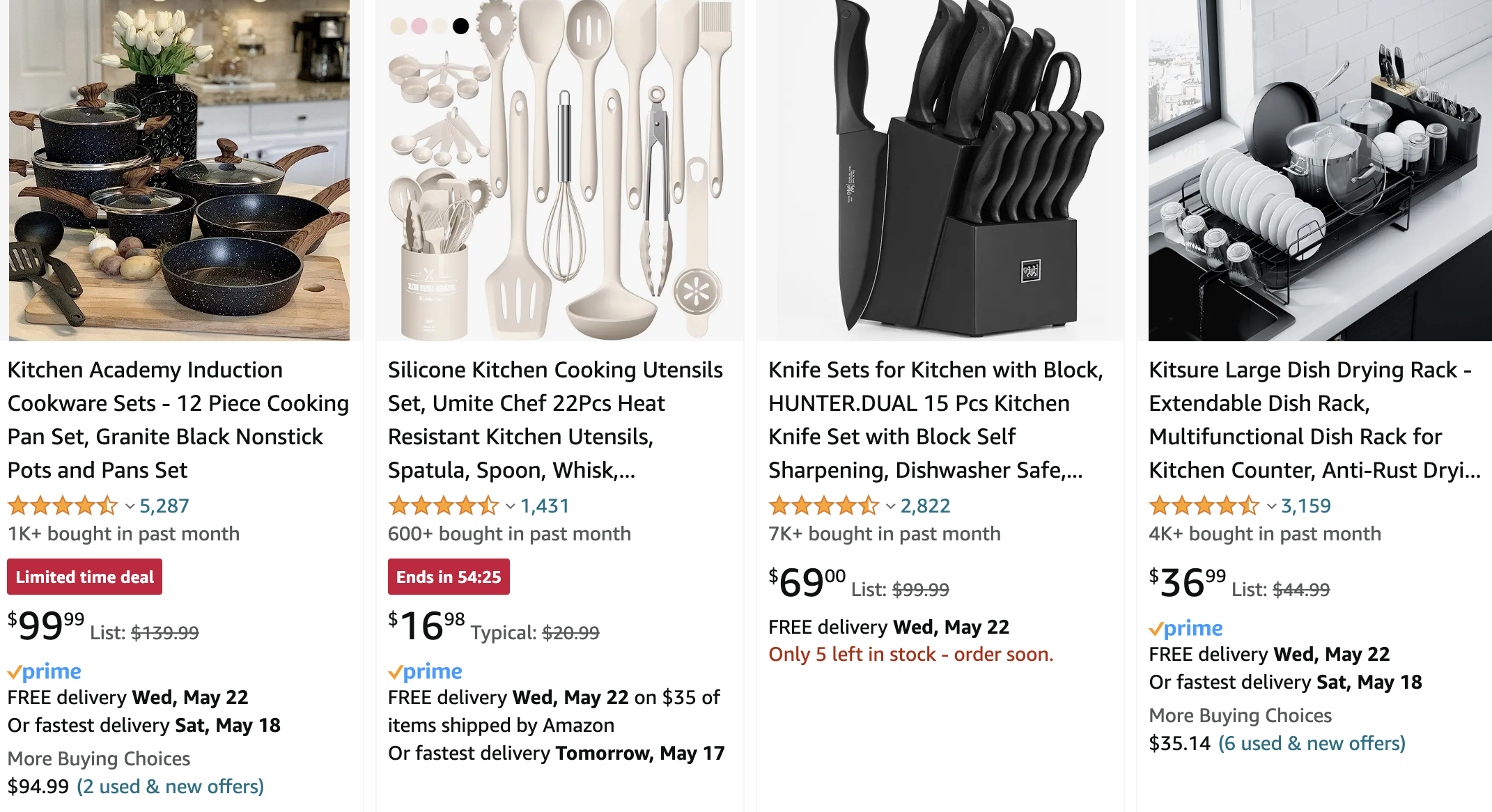Click the "Ends in 54:25" deal badge
1492x812 pixels.
pos(449,577)
